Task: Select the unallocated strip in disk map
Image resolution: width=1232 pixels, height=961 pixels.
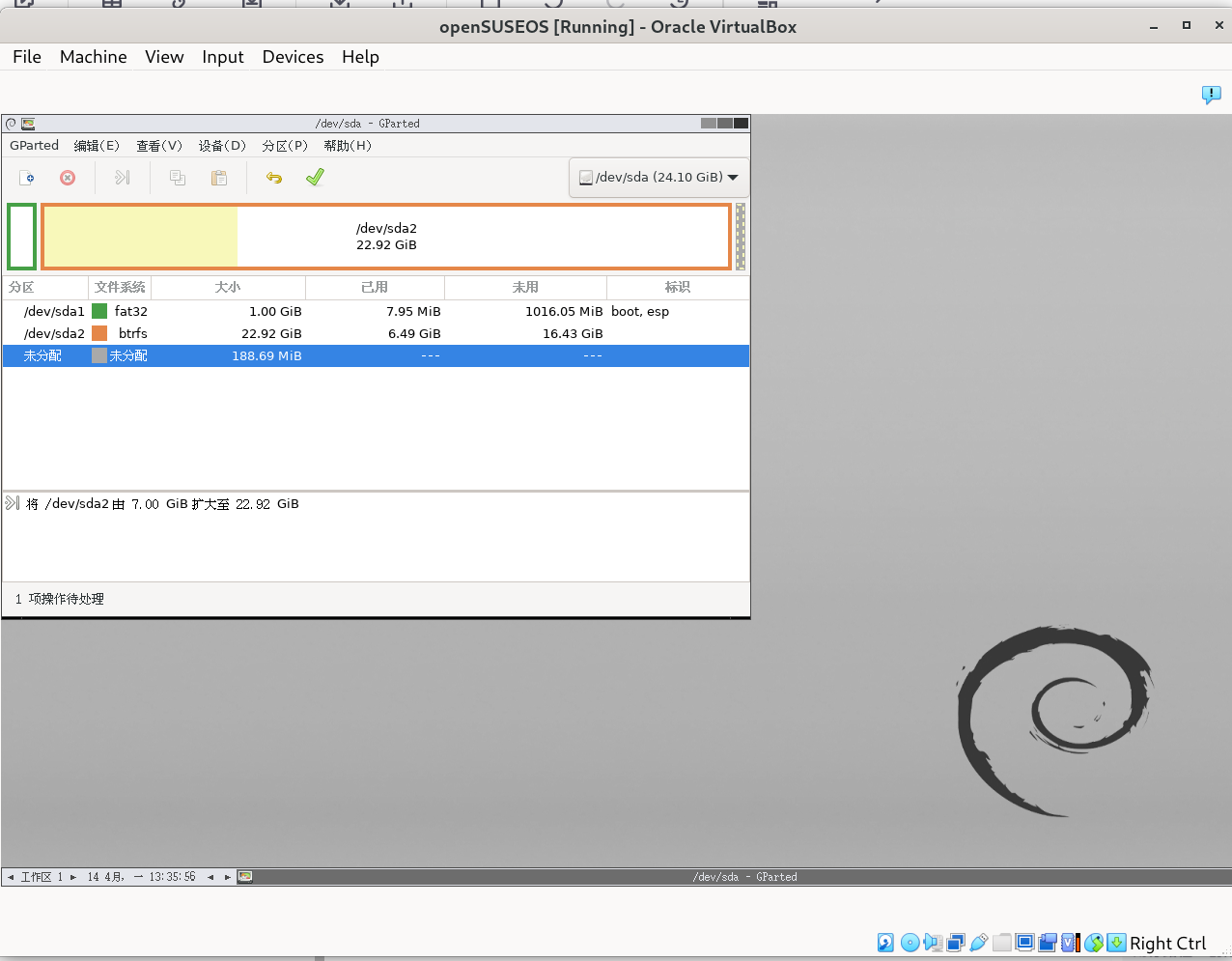Action: [x=741, y=237]
